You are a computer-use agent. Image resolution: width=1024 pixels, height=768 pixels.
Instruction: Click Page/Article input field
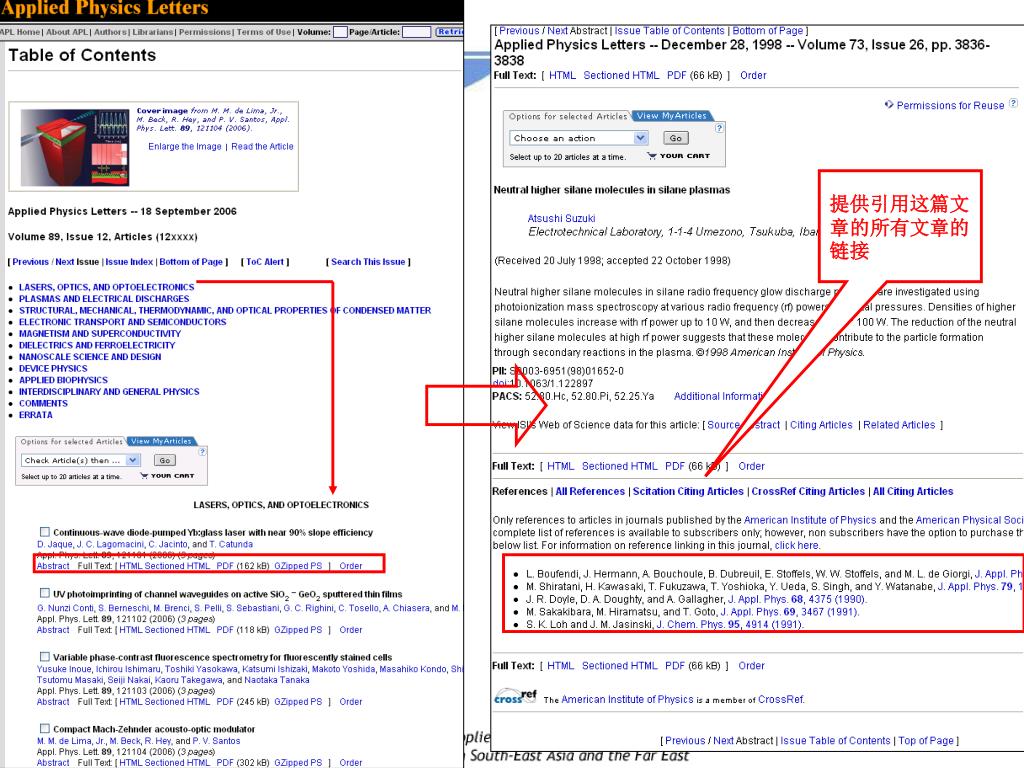click(x=417, y=32)
